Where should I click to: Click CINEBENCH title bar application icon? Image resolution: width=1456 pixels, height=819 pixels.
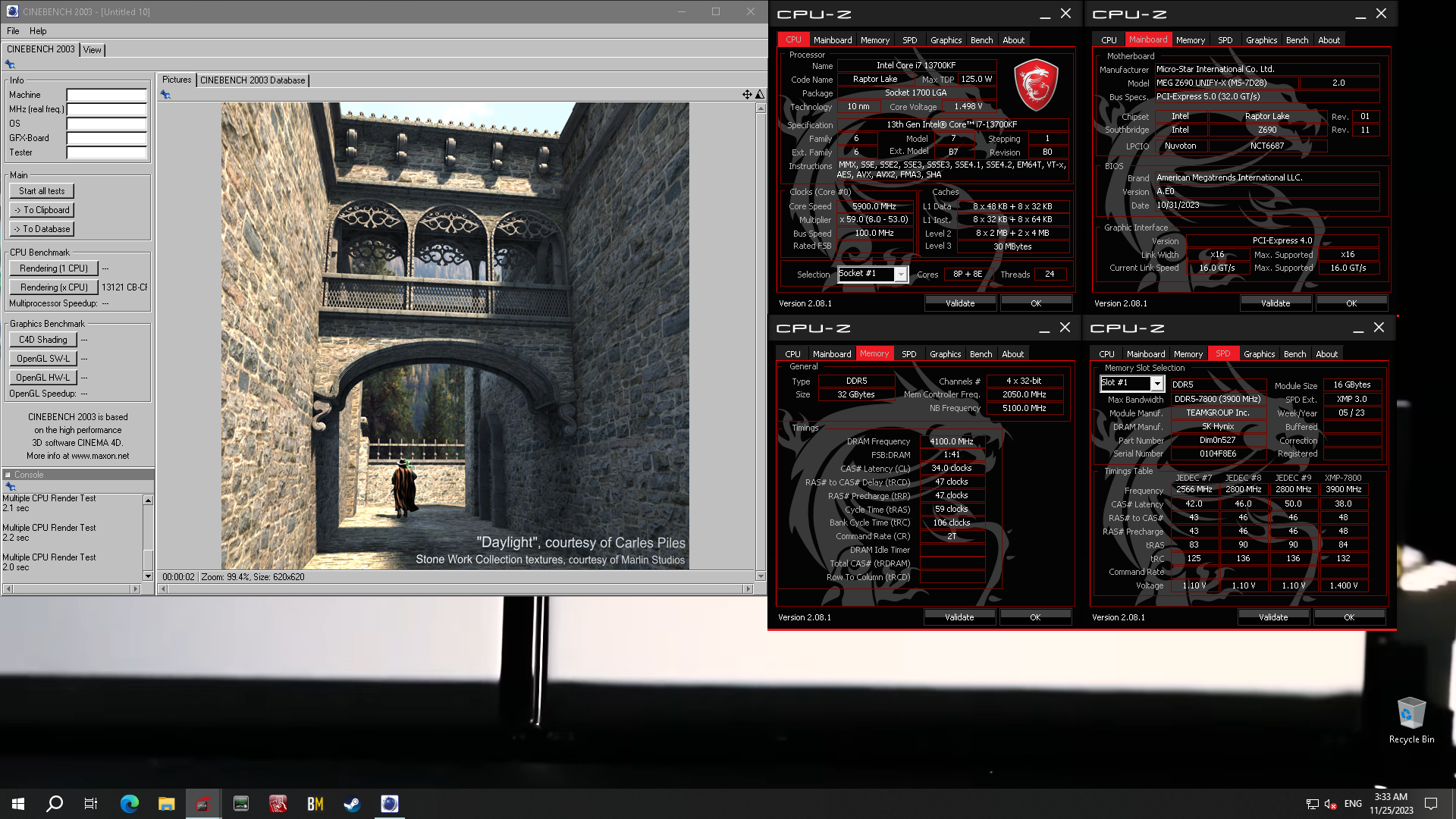[12, 11]
